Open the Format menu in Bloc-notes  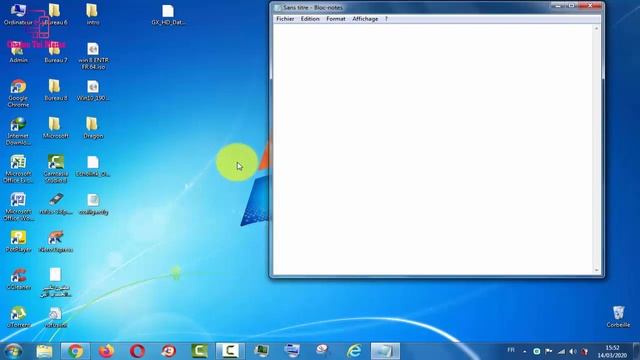click(x=336, y=19)
